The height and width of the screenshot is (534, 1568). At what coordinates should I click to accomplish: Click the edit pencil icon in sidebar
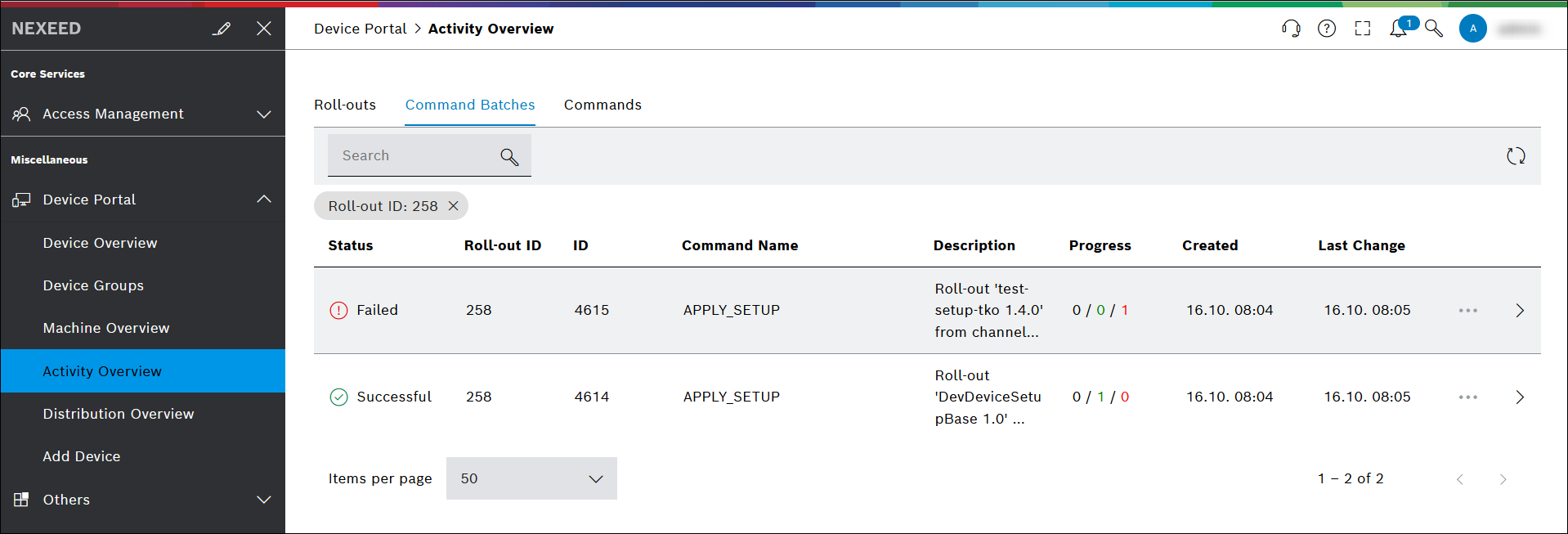pyautogui.click(x=222, y=29)
